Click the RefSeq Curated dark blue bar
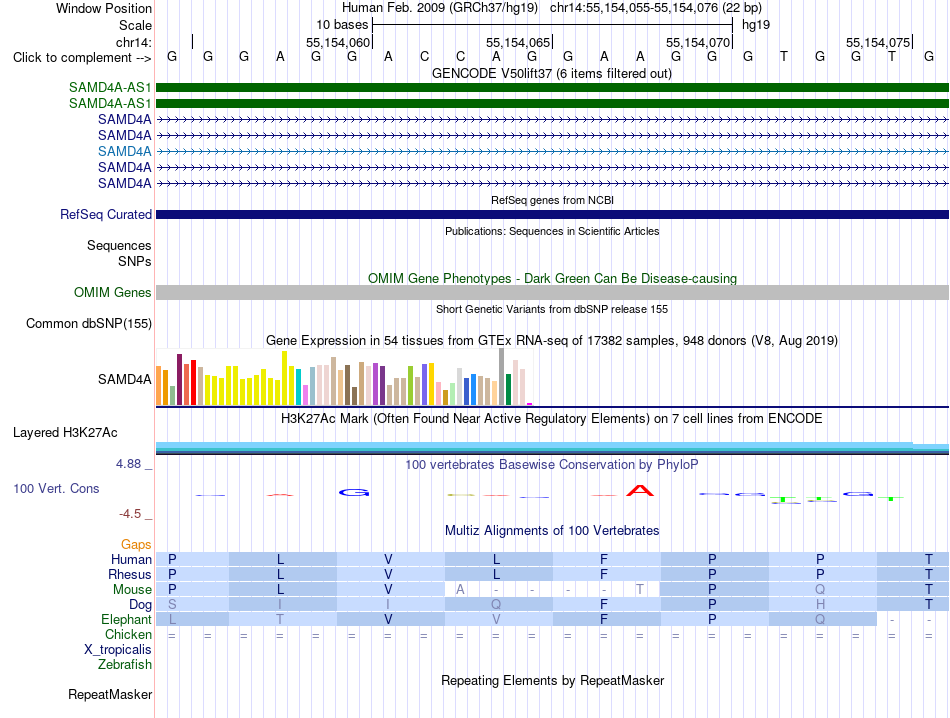Viewport: 950px width, 718px height. point(552,214)
